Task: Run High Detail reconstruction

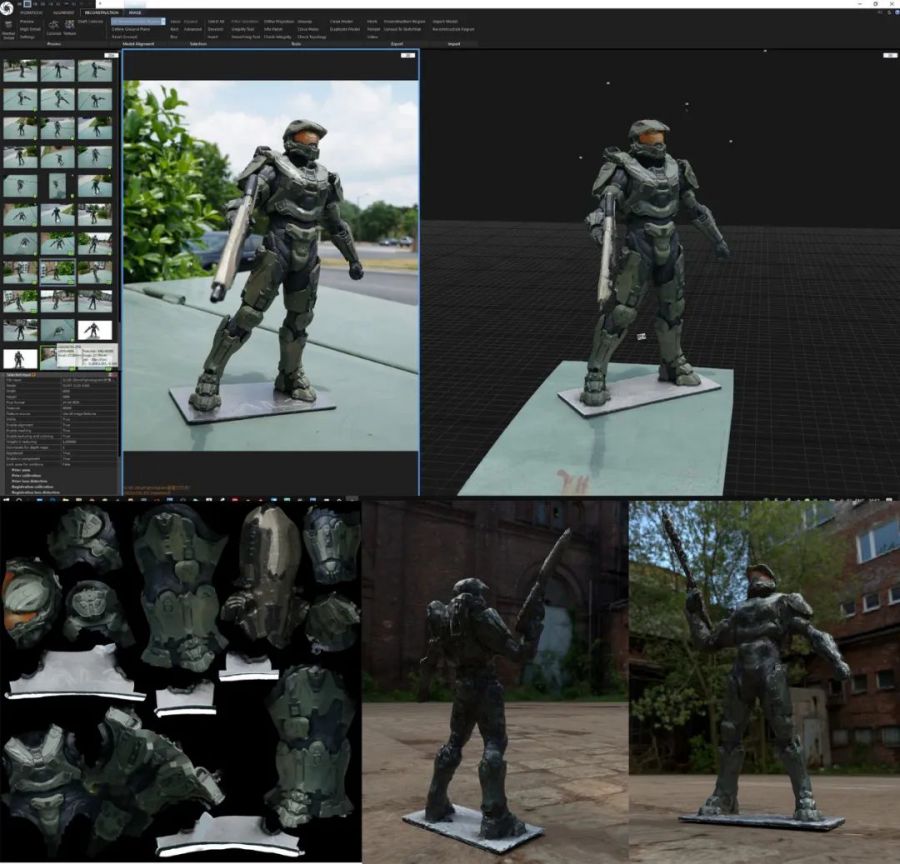Action: pyautogui.click(x=30, y=29)
